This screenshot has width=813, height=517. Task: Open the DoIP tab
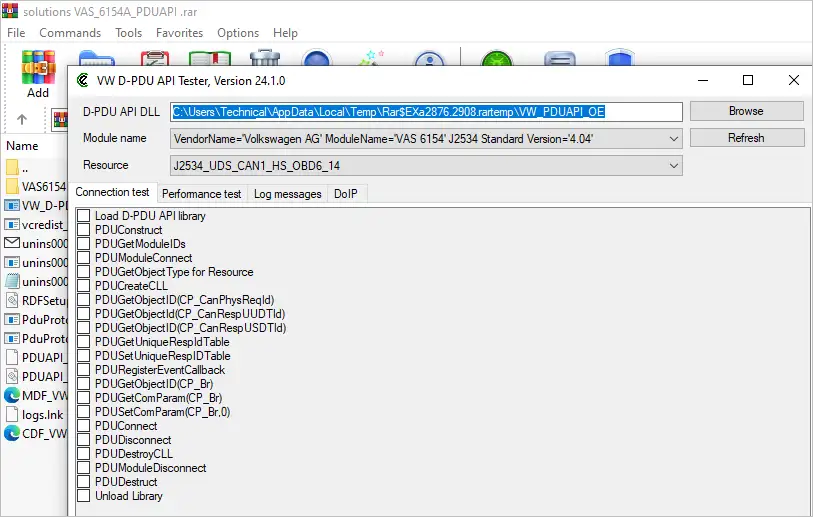[346, 194]
